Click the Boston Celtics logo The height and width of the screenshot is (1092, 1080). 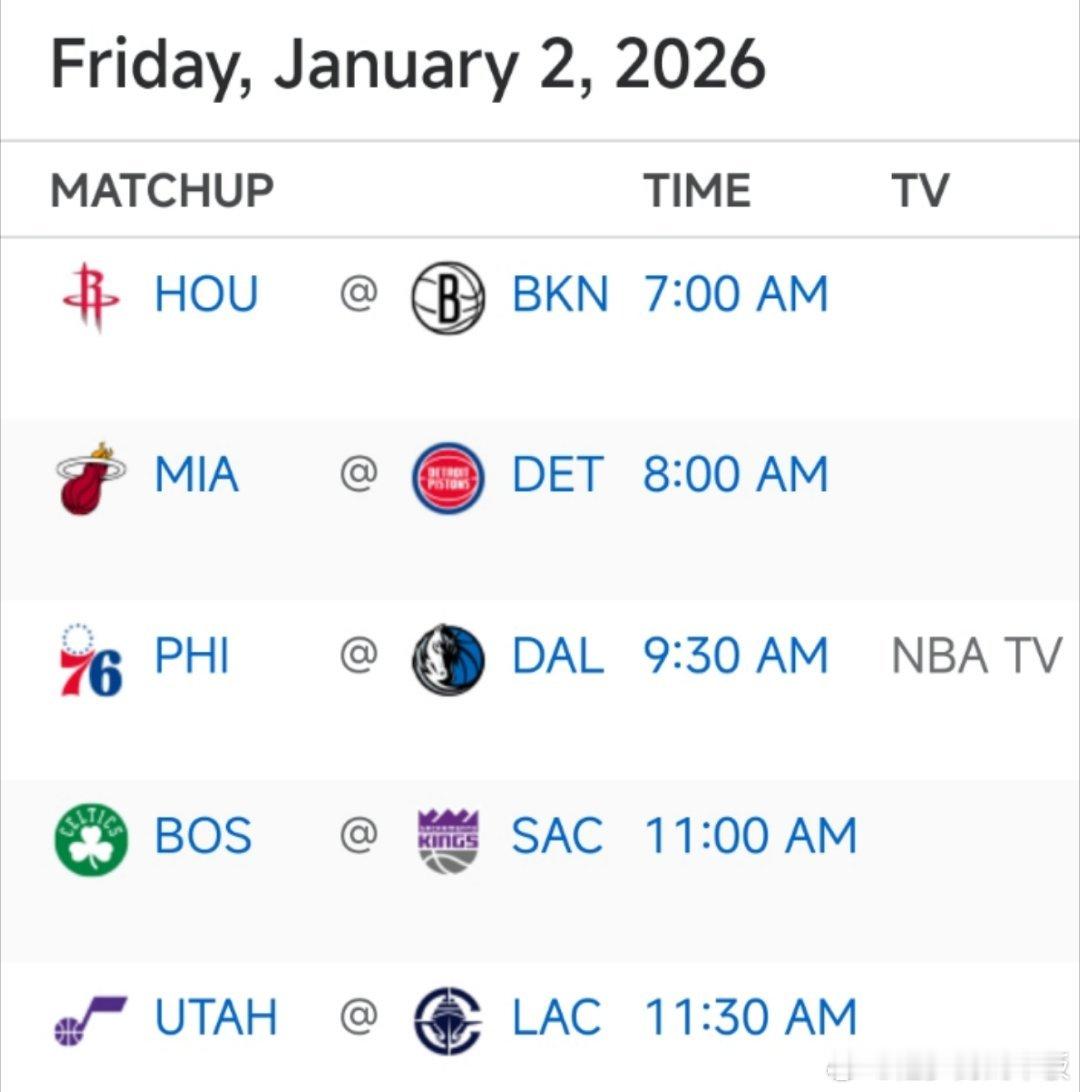click(x=91, y=839)
